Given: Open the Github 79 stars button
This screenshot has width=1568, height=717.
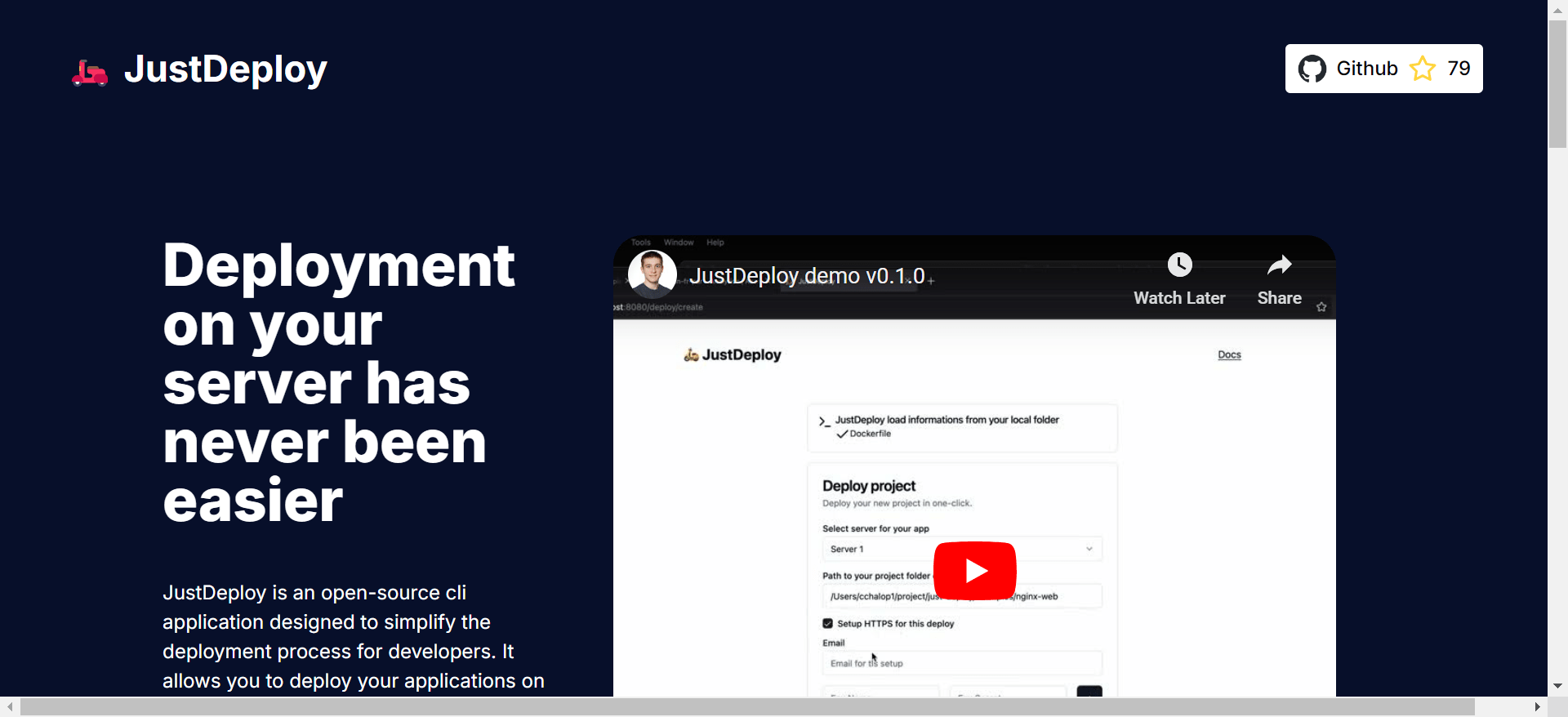Looking at the screenshot, I should pyautogui.click(x=1384, y=69).
